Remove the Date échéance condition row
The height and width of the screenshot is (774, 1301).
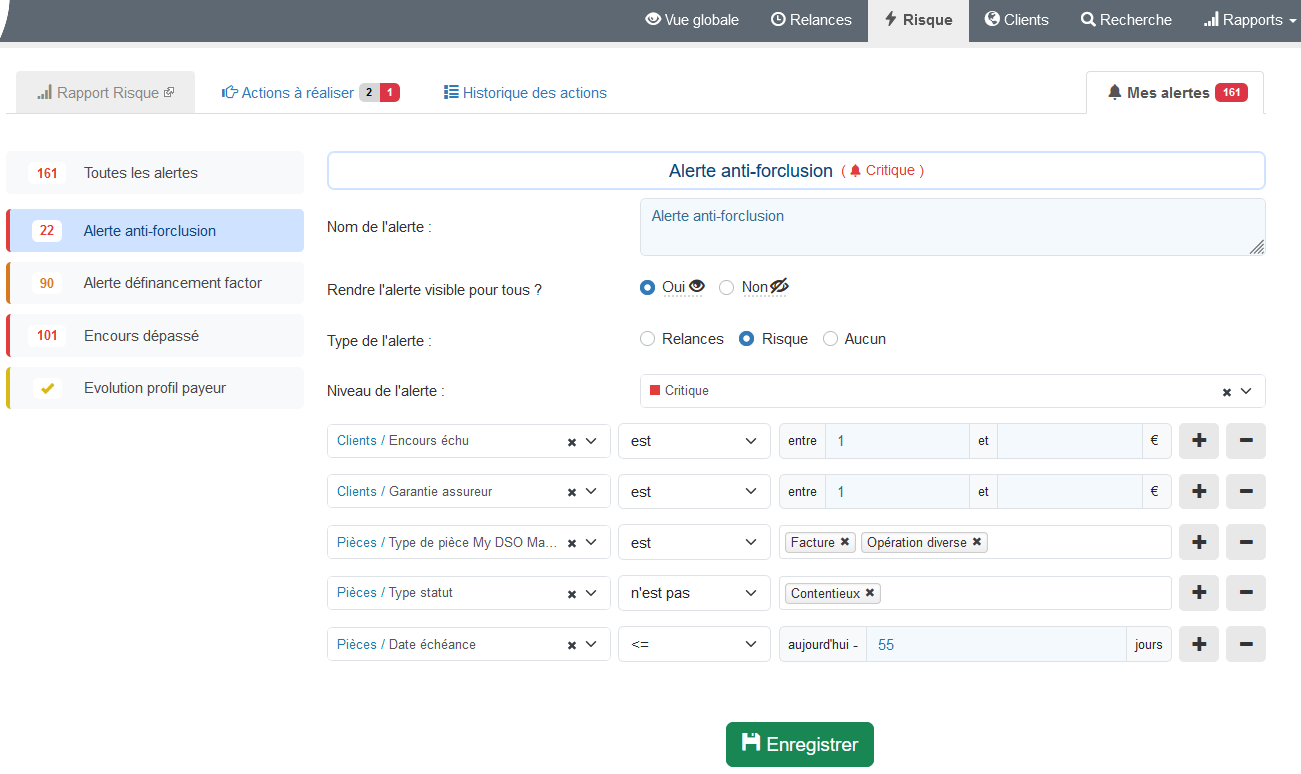coord(1246,644)
